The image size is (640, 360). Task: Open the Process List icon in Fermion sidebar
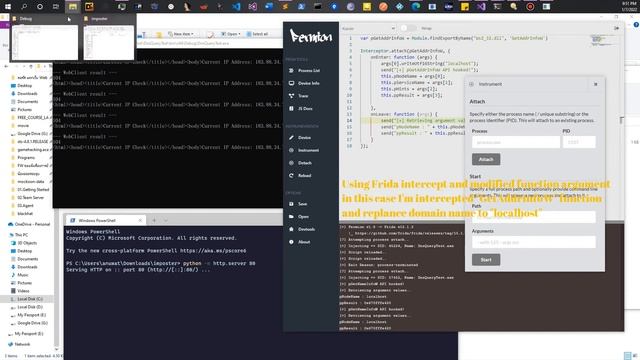(x=291, y=71)
